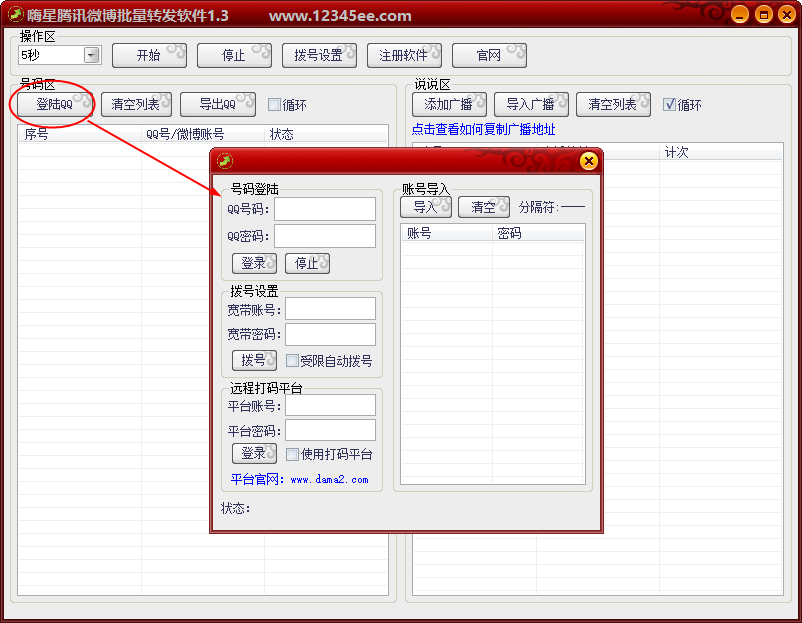The width and height of the screenshot is (802, 623).
Task: Click 登录 under 远程打码平台
Action: click(x=254, y=454)
